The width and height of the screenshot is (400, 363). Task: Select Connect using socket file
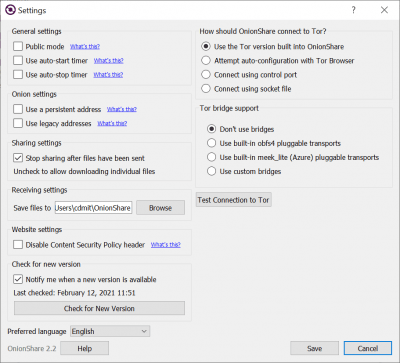coord(206,89)
